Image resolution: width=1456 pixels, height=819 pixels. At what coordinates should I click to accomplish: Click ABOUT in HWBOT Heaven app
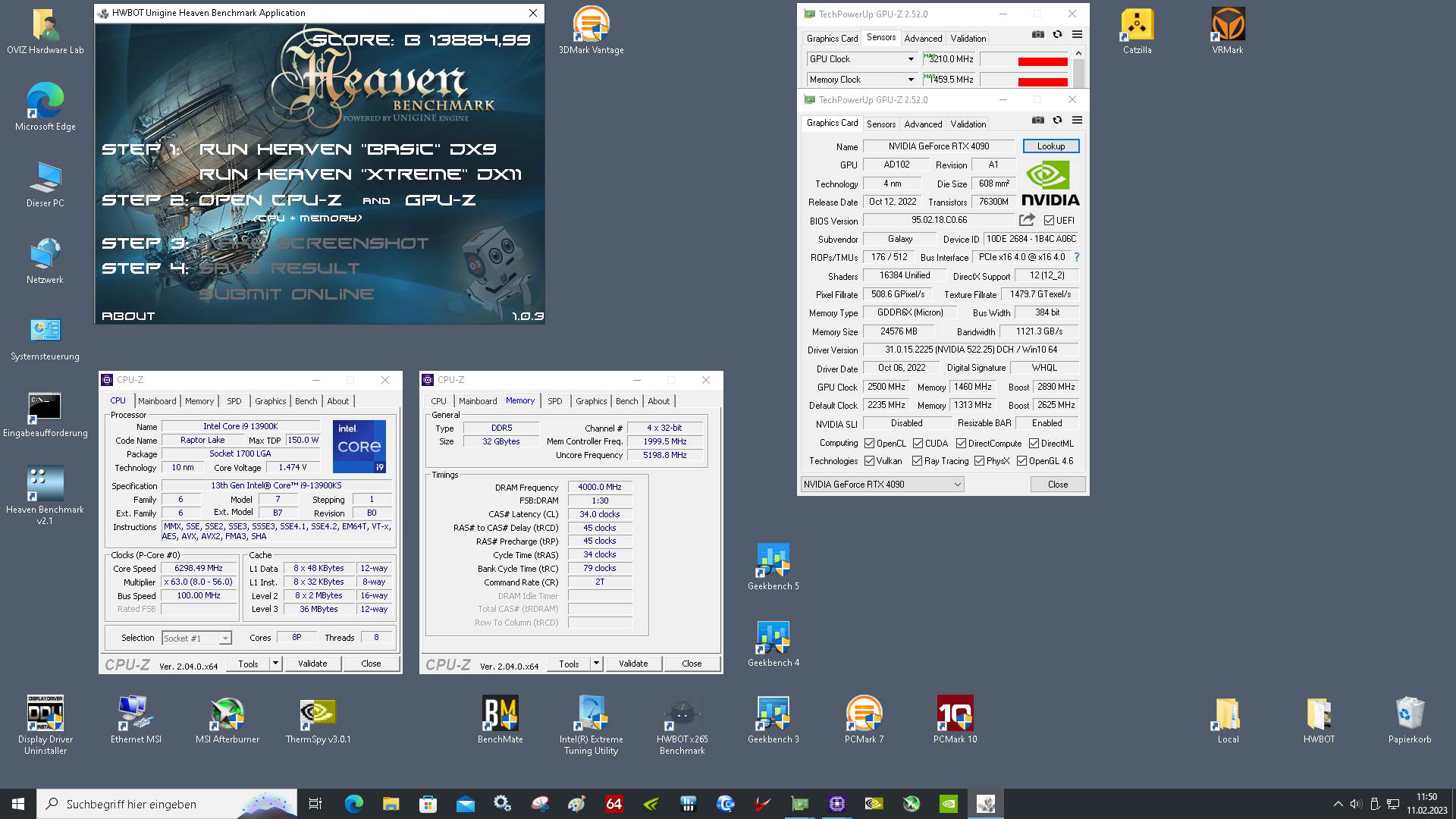[x=128, y=316]
